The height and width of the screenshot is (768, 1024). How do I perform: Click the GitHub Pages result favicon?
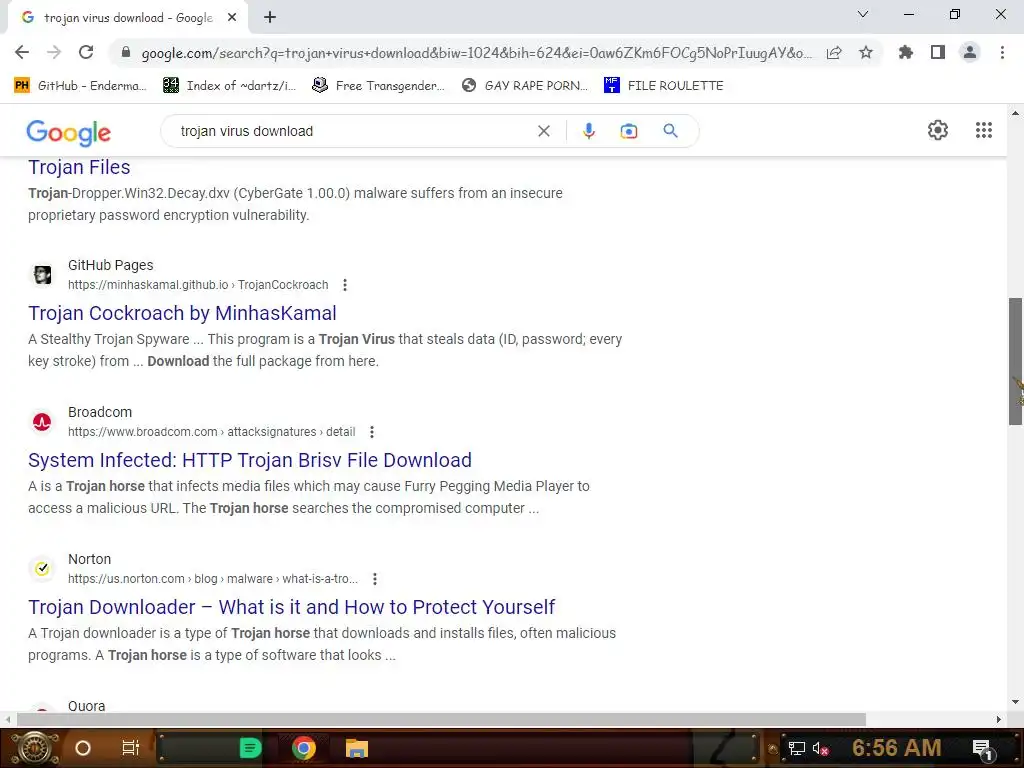point(42,275)
